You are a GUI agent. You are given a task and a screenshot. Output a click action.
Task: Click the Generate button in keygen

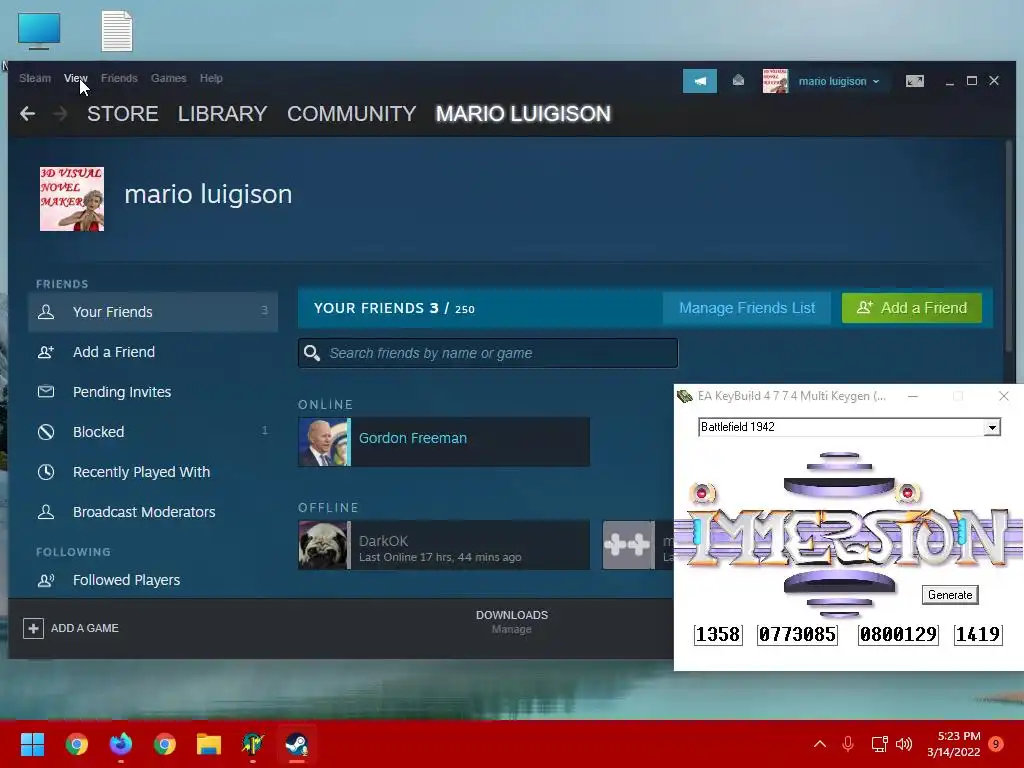950,595
